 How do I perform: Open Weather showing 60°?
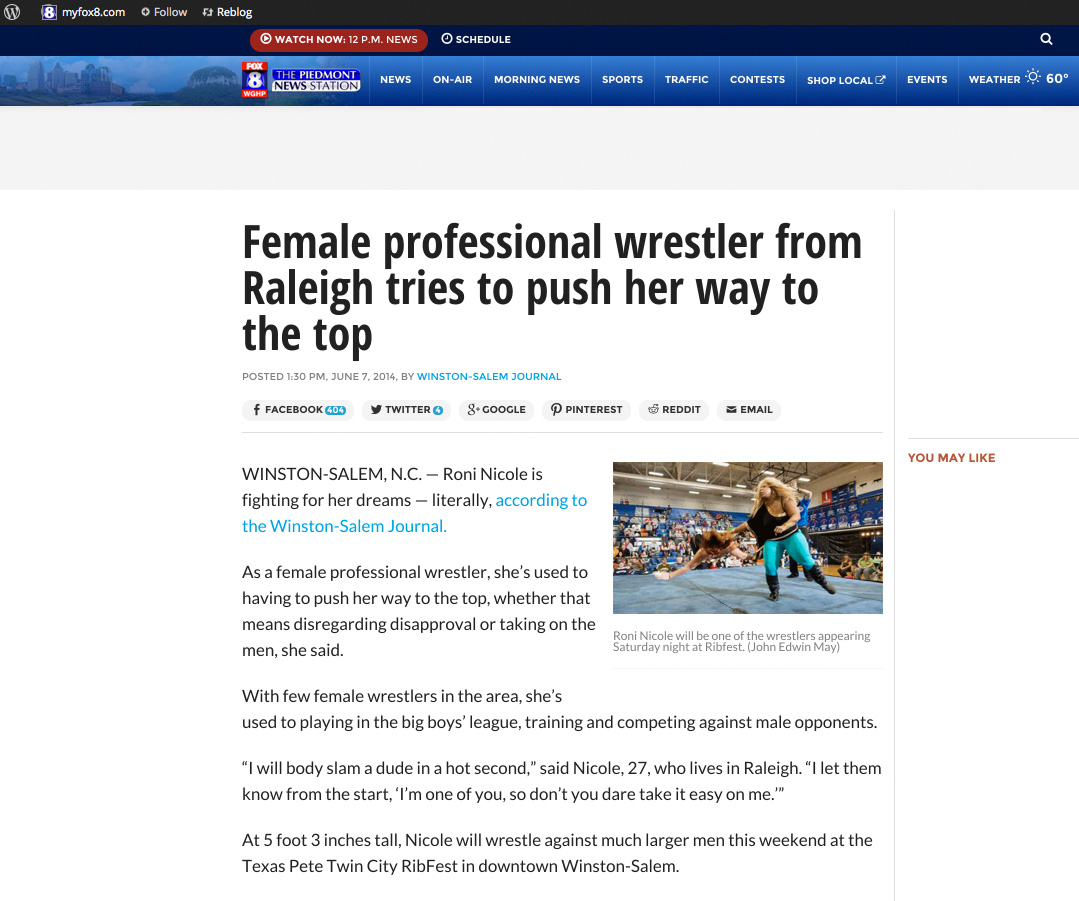coord(1018,80)
